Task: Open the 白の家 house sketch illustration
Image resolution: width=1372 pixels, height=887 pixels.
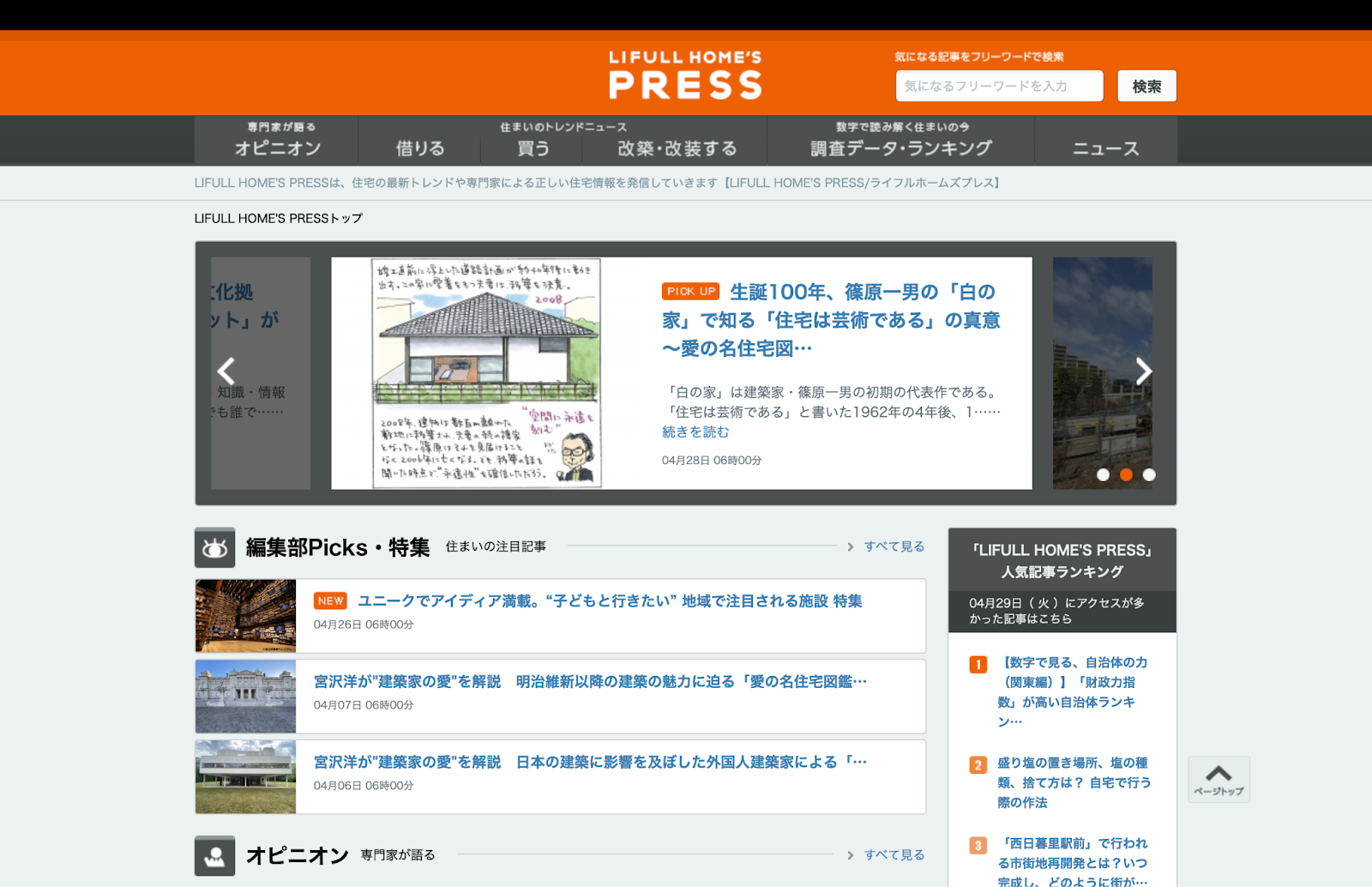Action: (x=486, y=373)
